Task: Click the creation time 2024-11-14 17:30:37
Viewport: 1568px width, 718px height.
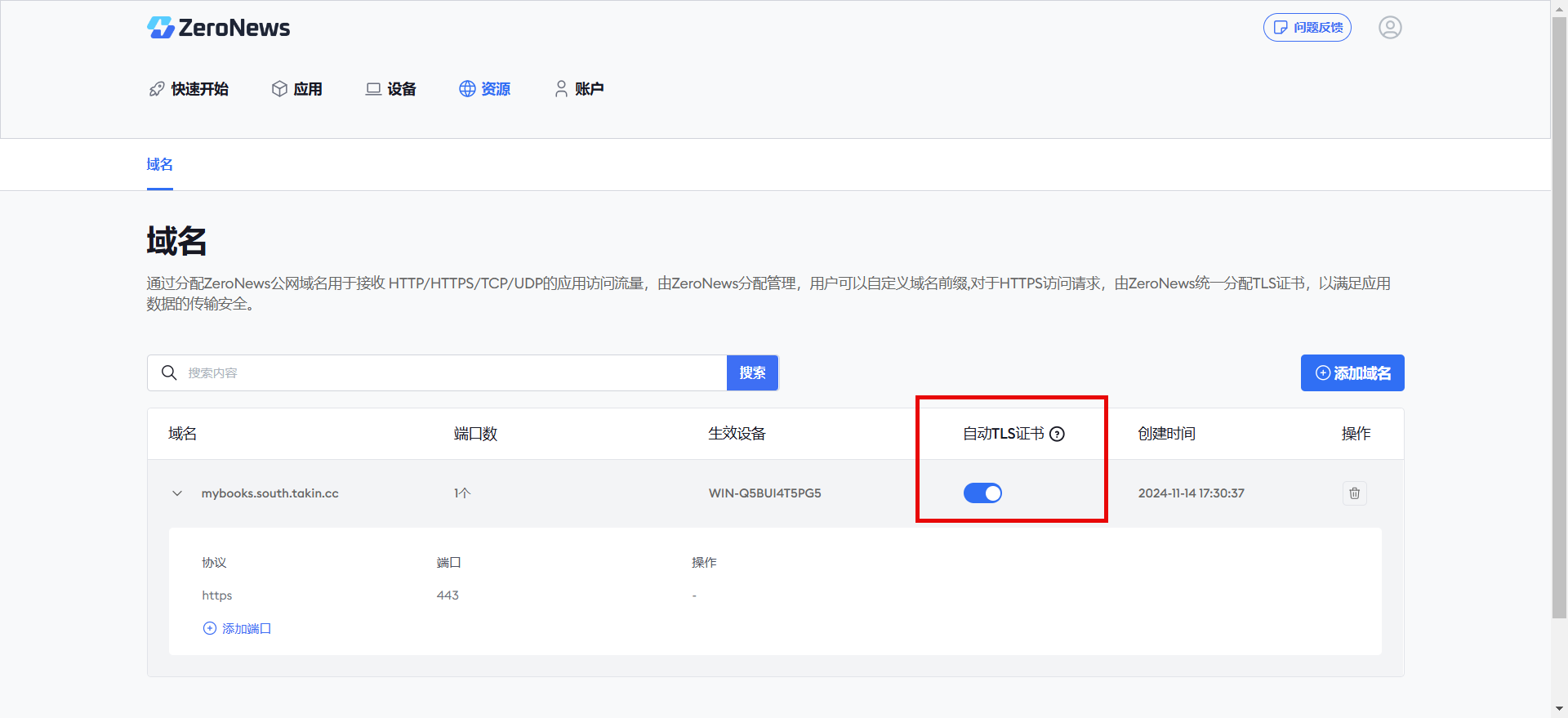Action: click(x=1192, y=493)
